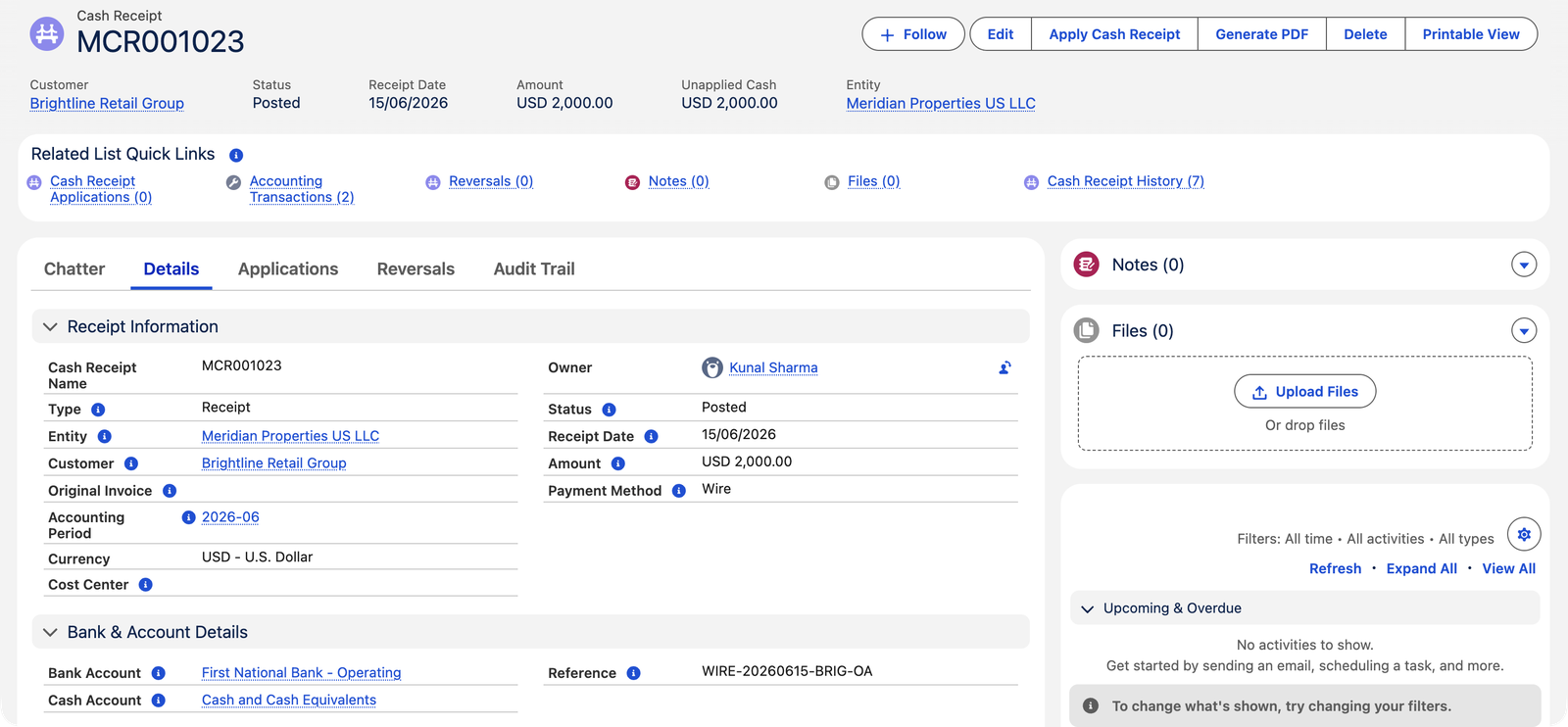This screenshot has width=1568, height=727.
Task: Refresh the activity timeline
Action: [1335, 569]
